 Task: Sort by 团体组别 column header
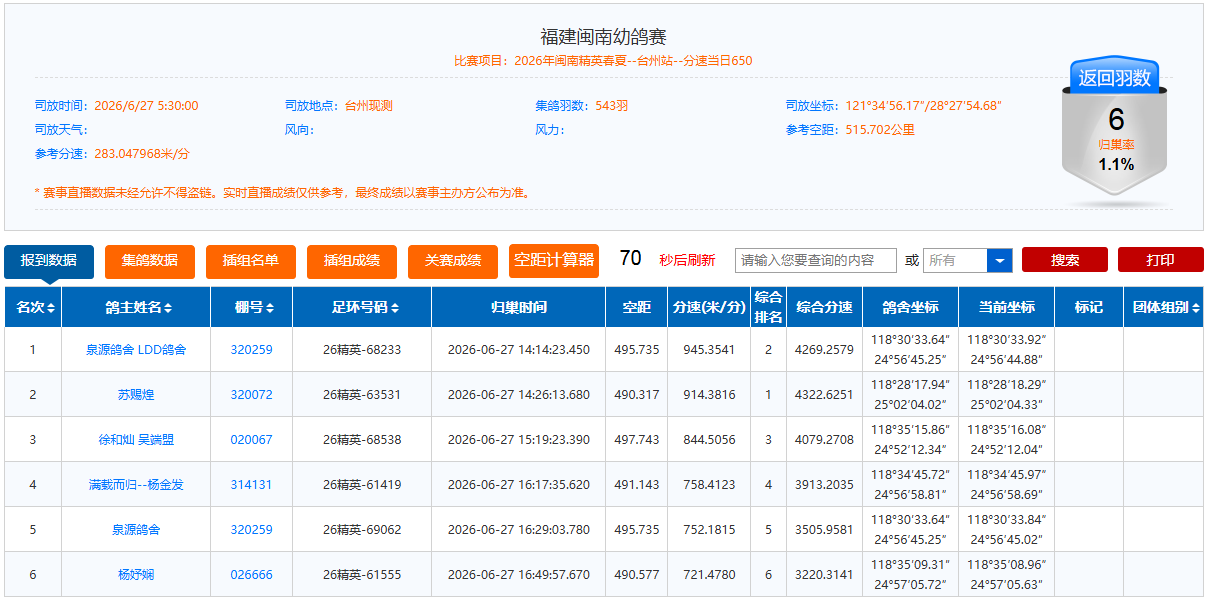pos(1163,308)
